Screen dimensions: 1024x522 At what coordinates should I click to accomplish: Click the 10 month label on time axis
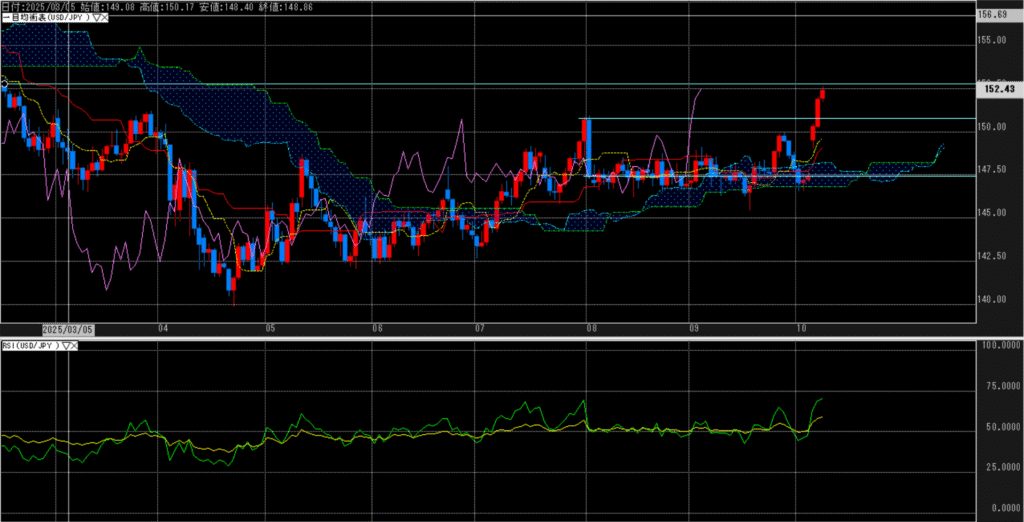point(801,328)
